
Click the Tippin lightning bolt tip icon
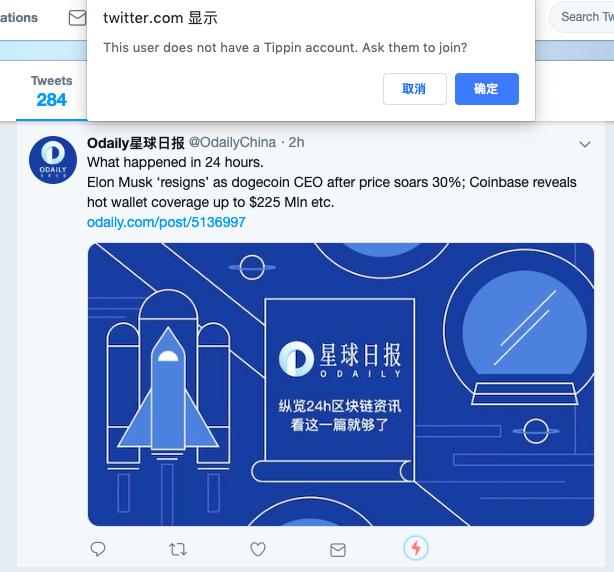416,548
